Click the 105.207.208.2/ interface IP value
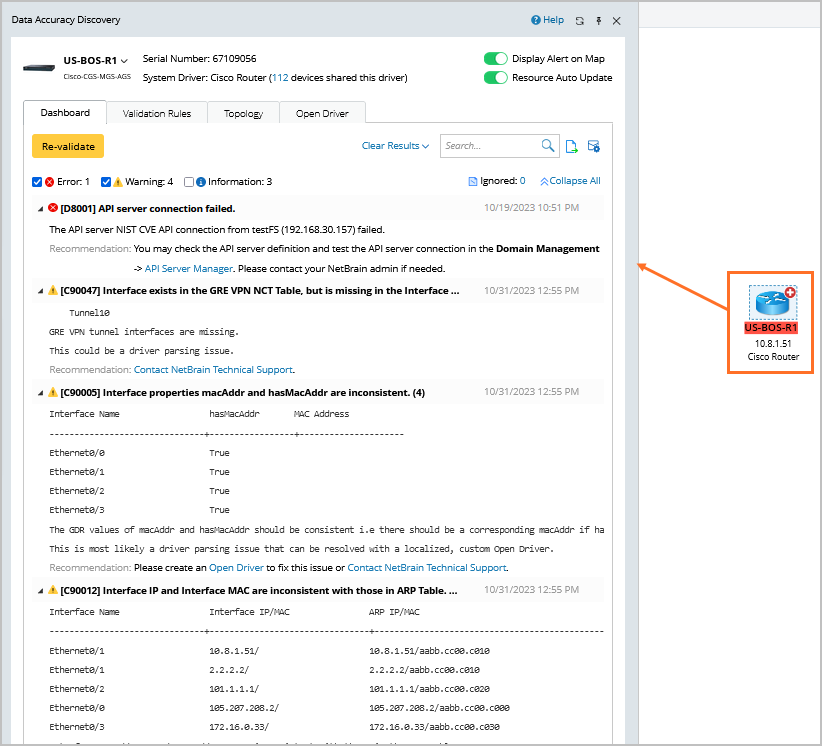 click(244, 708)
